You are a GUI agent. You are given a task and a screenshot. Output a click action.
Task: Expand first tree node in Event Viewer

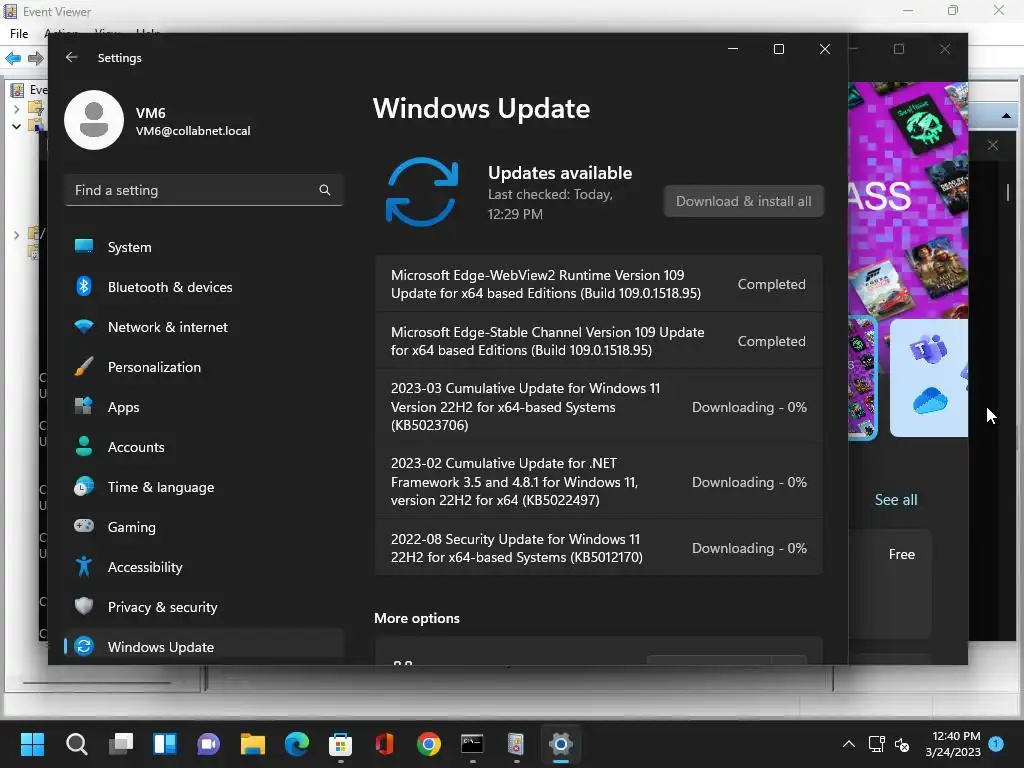coord(16,109)
